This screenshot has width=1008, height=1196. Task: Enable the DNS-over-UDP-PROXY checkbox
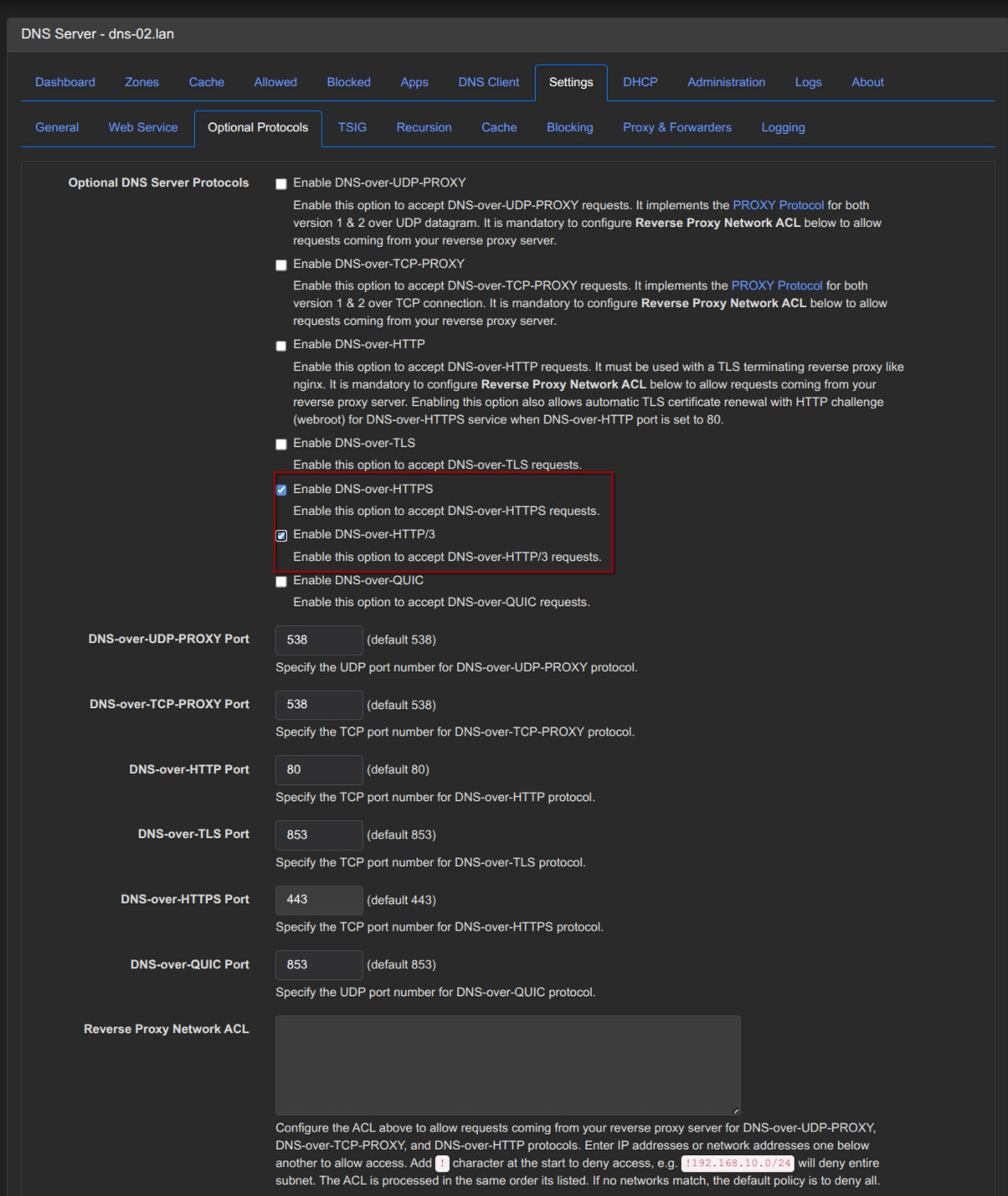point(281,184)
